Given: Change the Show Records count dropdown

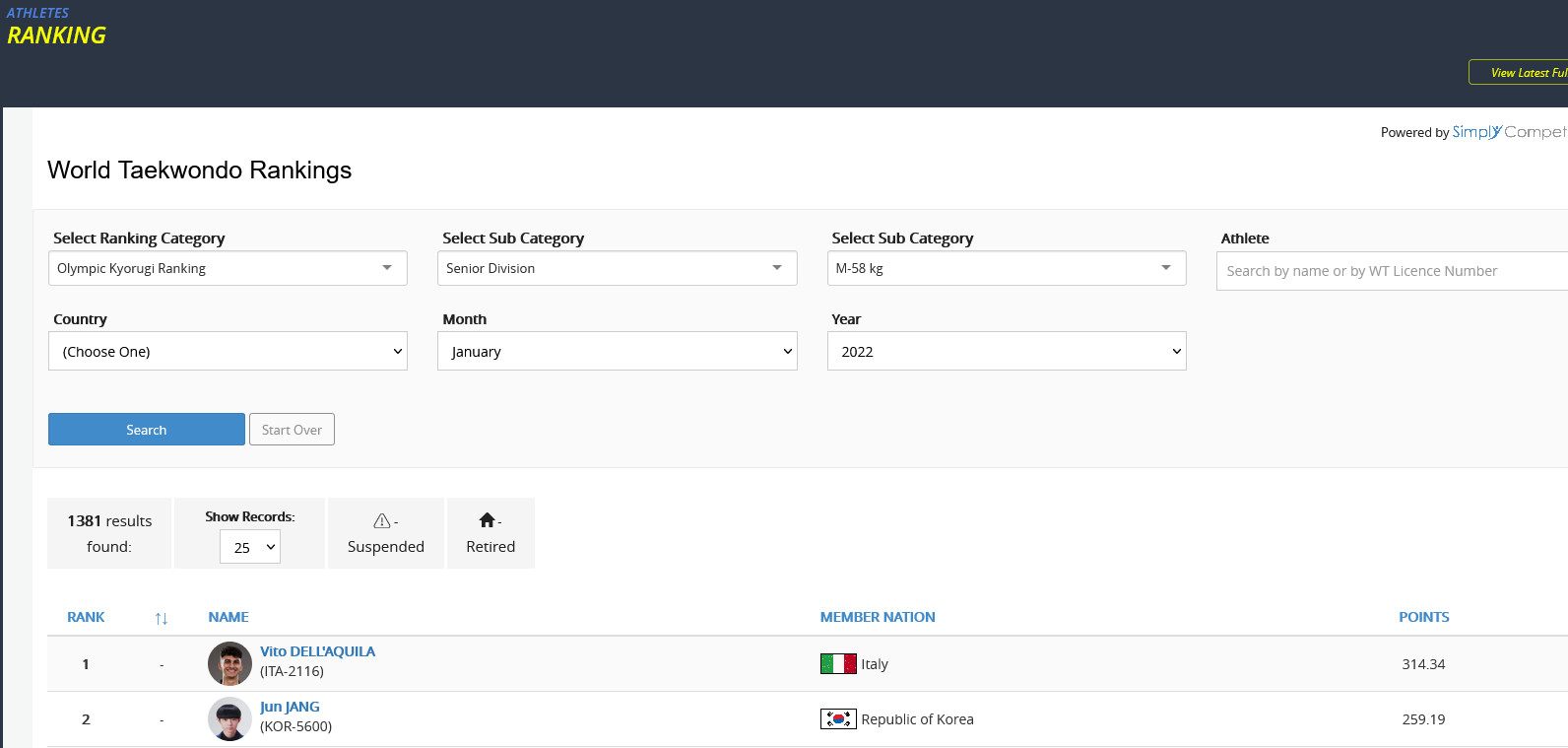Looking at the screenshot, I should click(x=250, y=547).
